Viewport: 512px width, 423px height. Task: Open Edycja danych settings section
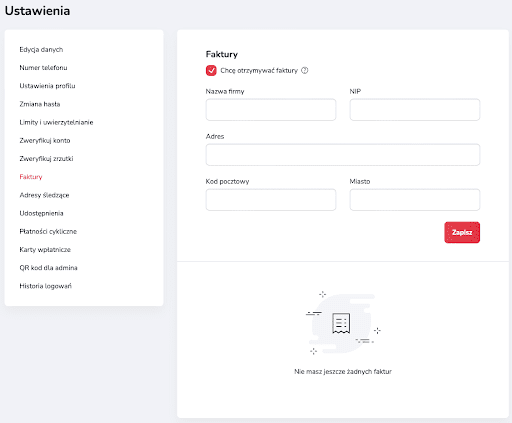(x=41, y=50)
